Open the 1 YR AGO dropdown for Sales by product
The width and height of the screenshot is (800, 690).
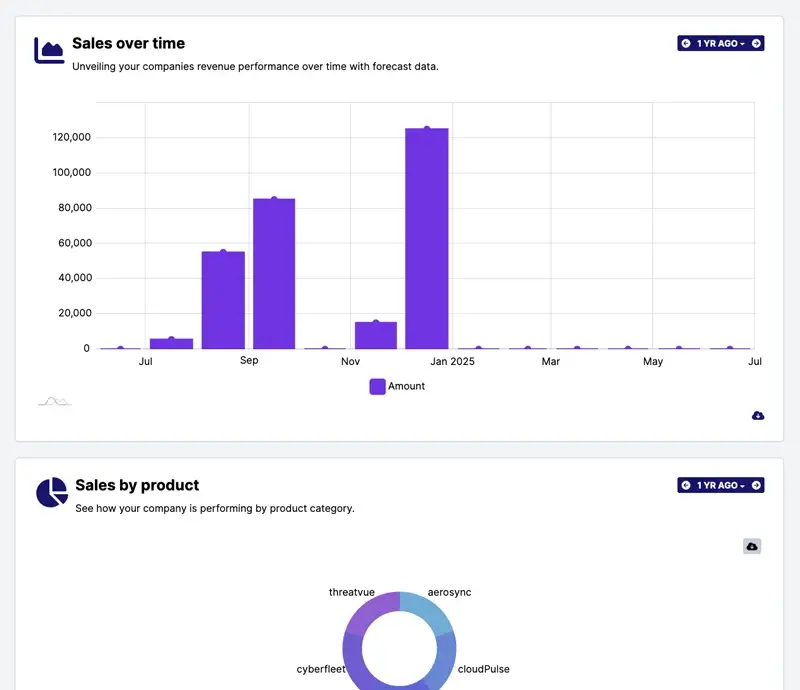click(x=721, y=485)
